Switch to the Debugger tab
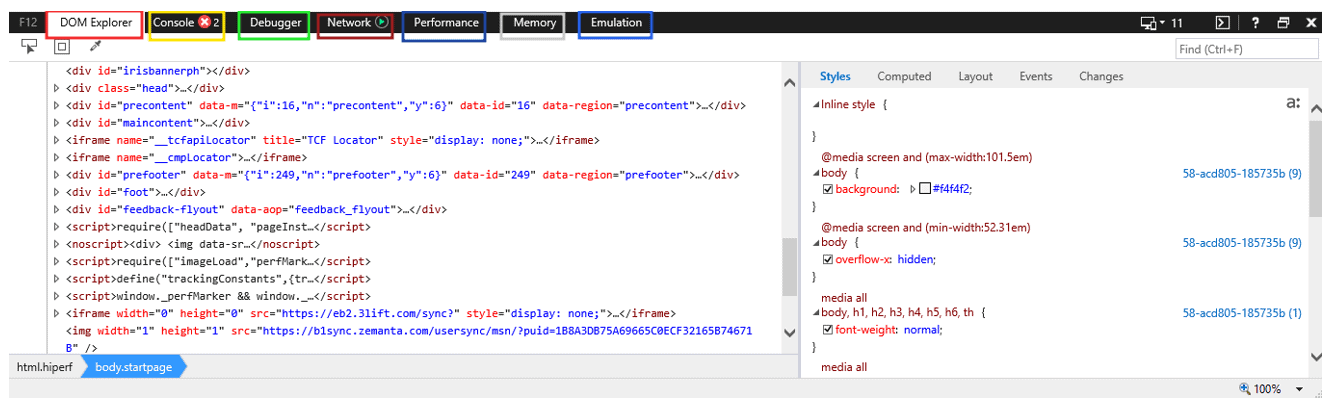The image size is (1332, 406). [x=275, y=23]
